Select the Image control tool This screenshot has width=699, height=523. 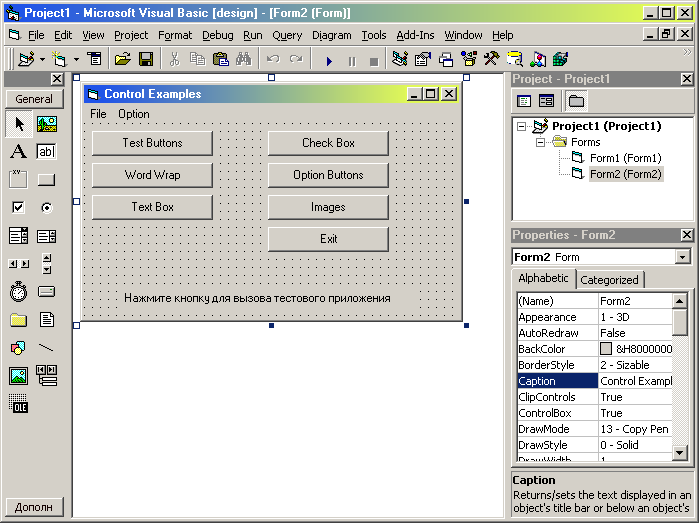(19, 375)
